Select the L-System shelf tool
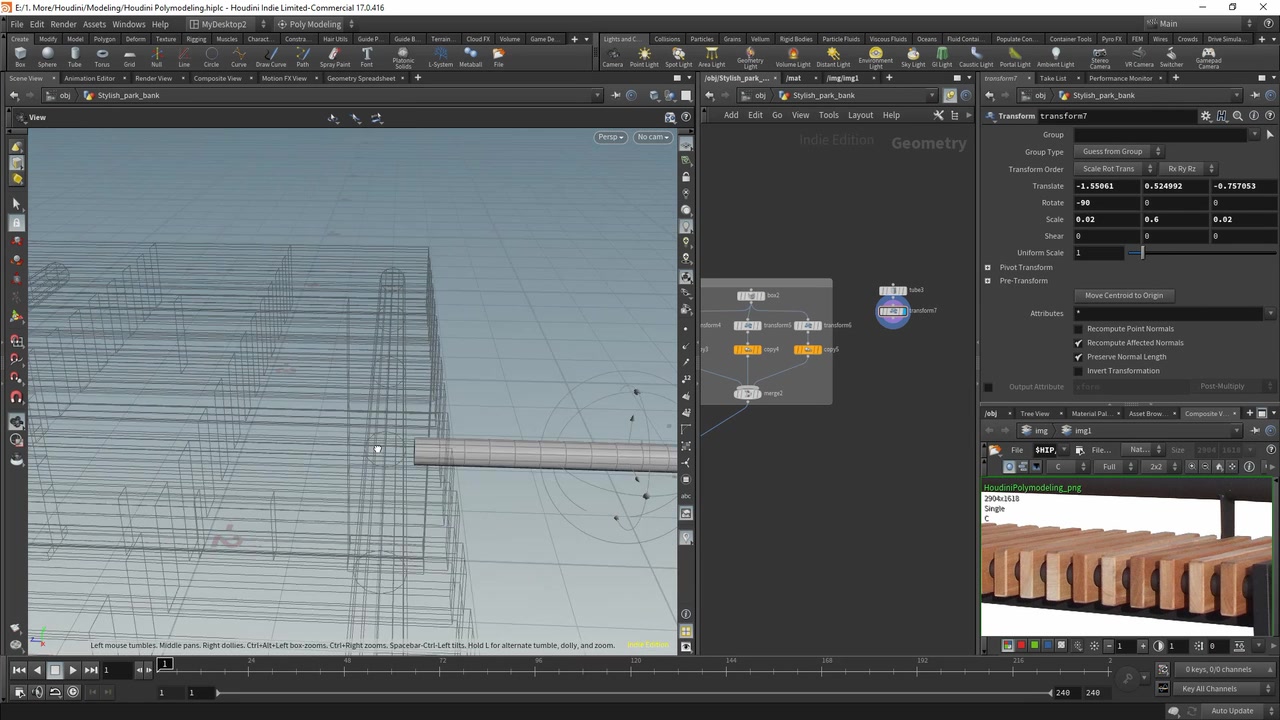The width and height of the screenshot is (1280, 720). (x=440, y=57)
